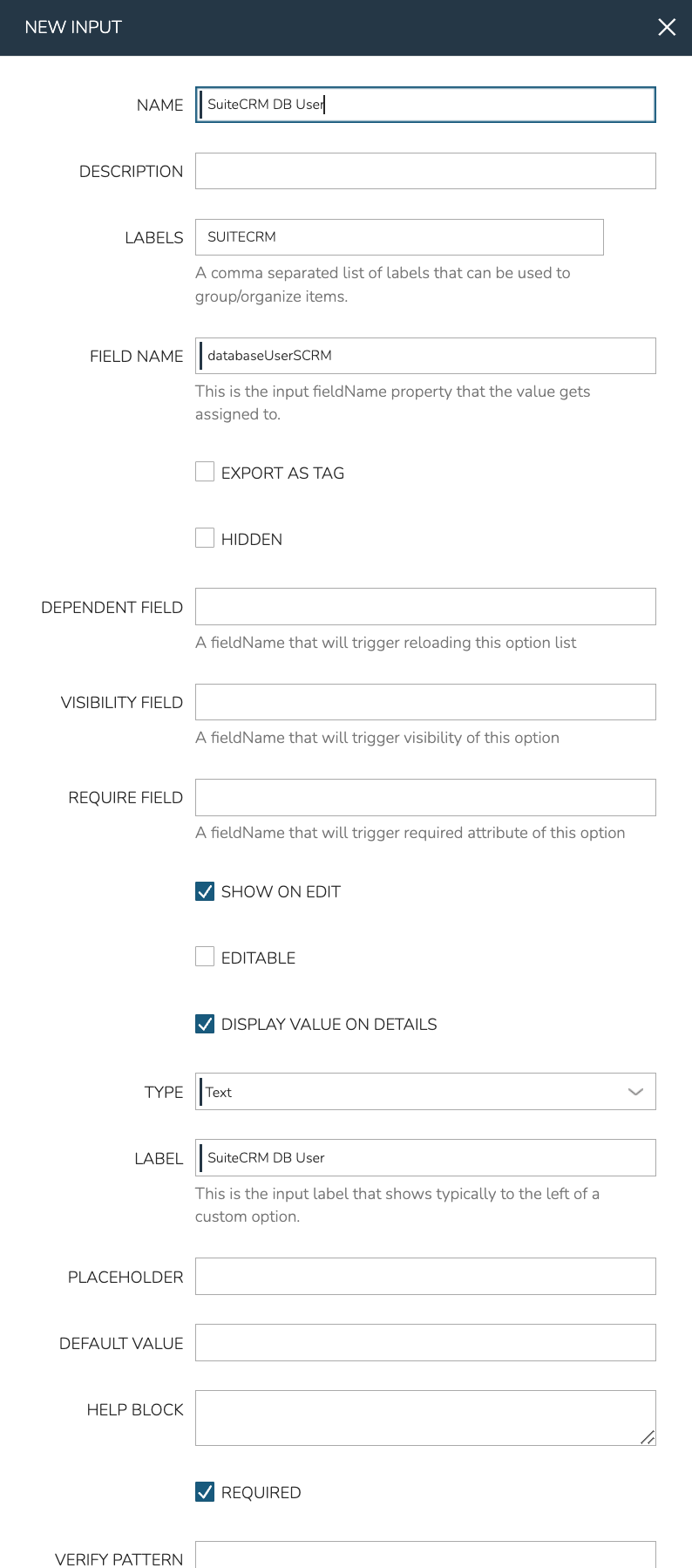
Task: Select the LABELS field showing SUITECRM
Action: pos(400,236)
